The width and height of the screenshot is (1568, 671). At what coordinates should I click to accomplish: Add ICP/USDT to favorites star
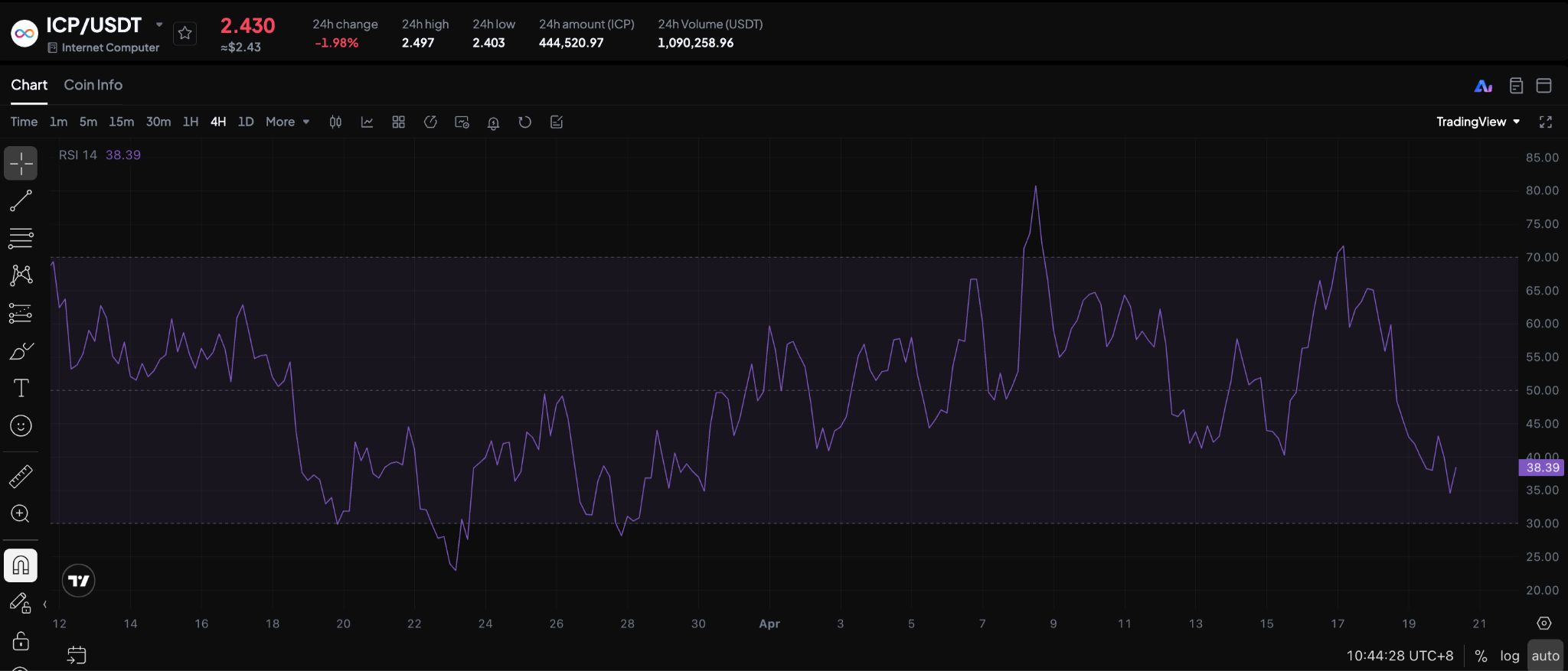pos(185,33)
